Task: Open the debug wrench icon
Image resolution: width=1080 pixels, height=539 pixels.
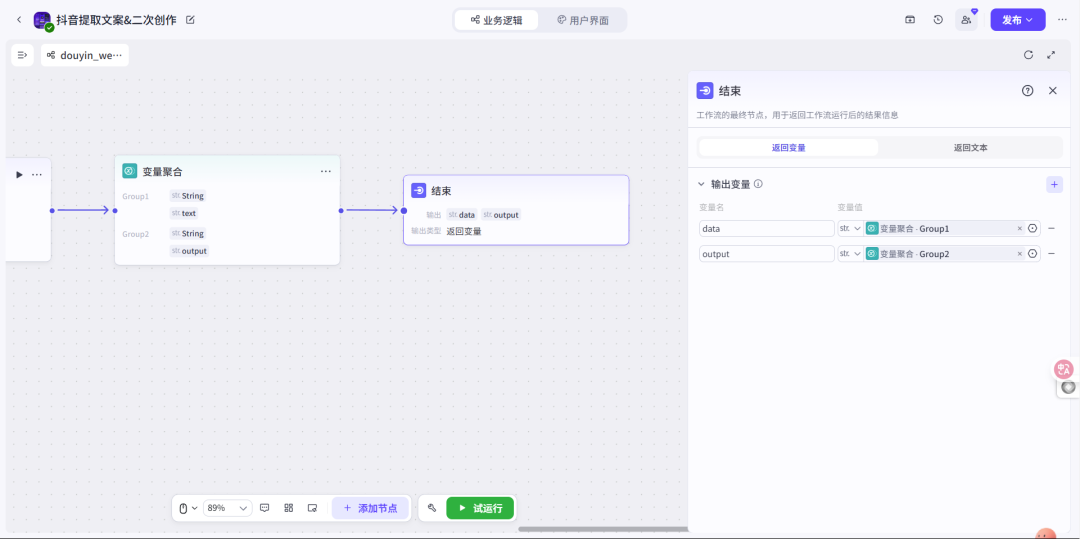Action: click(x=432, y=508)
